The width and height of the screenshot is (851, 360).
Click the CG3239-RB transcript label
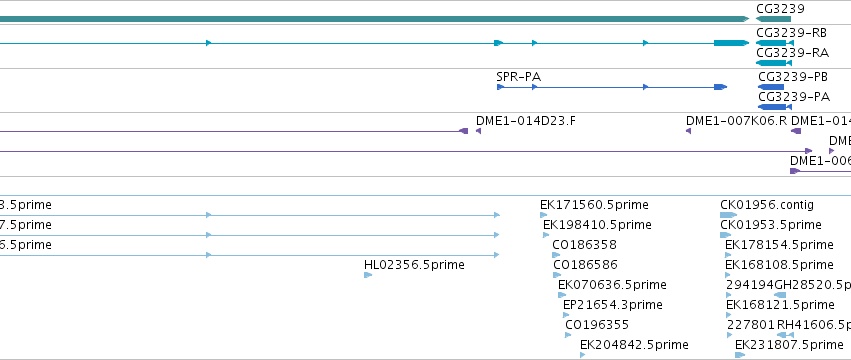(791, 33)
